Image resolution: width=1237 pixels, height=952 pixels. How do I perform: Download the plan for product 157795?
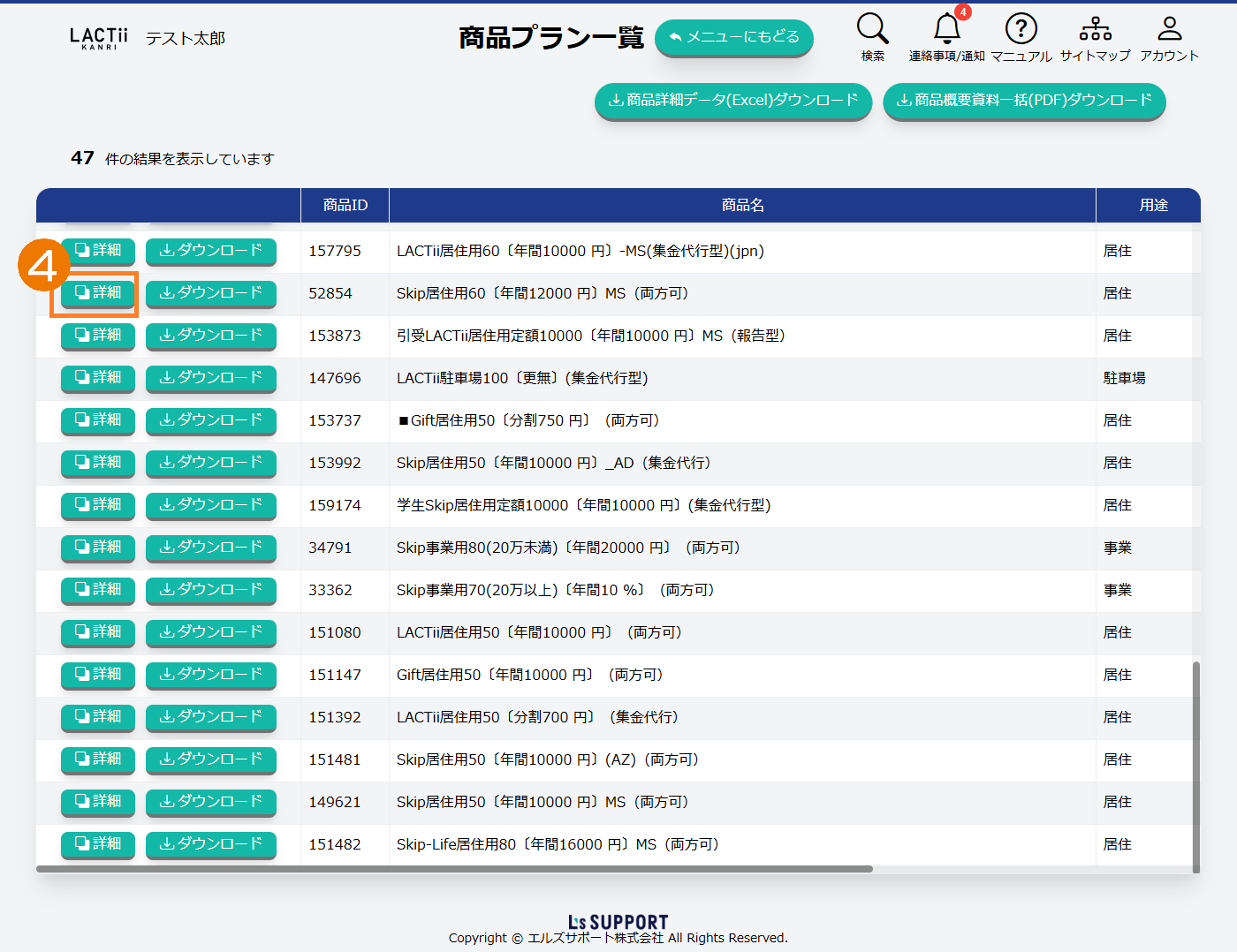pos(211,251)
